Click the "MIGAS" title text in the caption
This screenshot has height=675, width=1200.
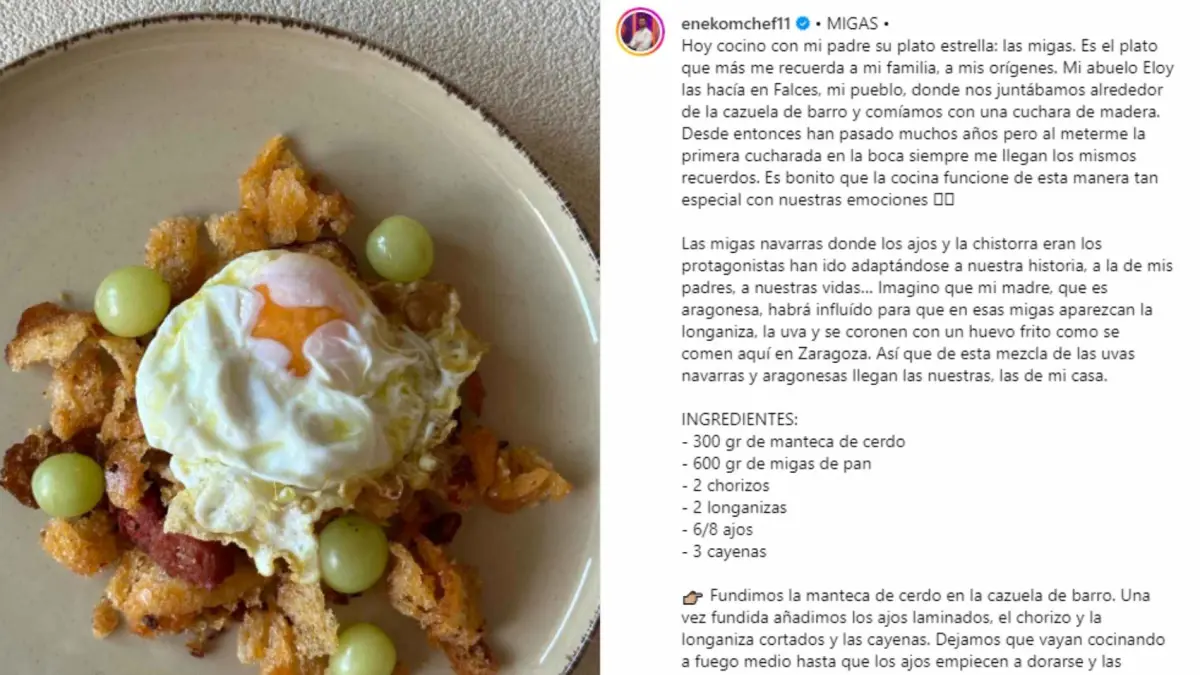(849, 23)
